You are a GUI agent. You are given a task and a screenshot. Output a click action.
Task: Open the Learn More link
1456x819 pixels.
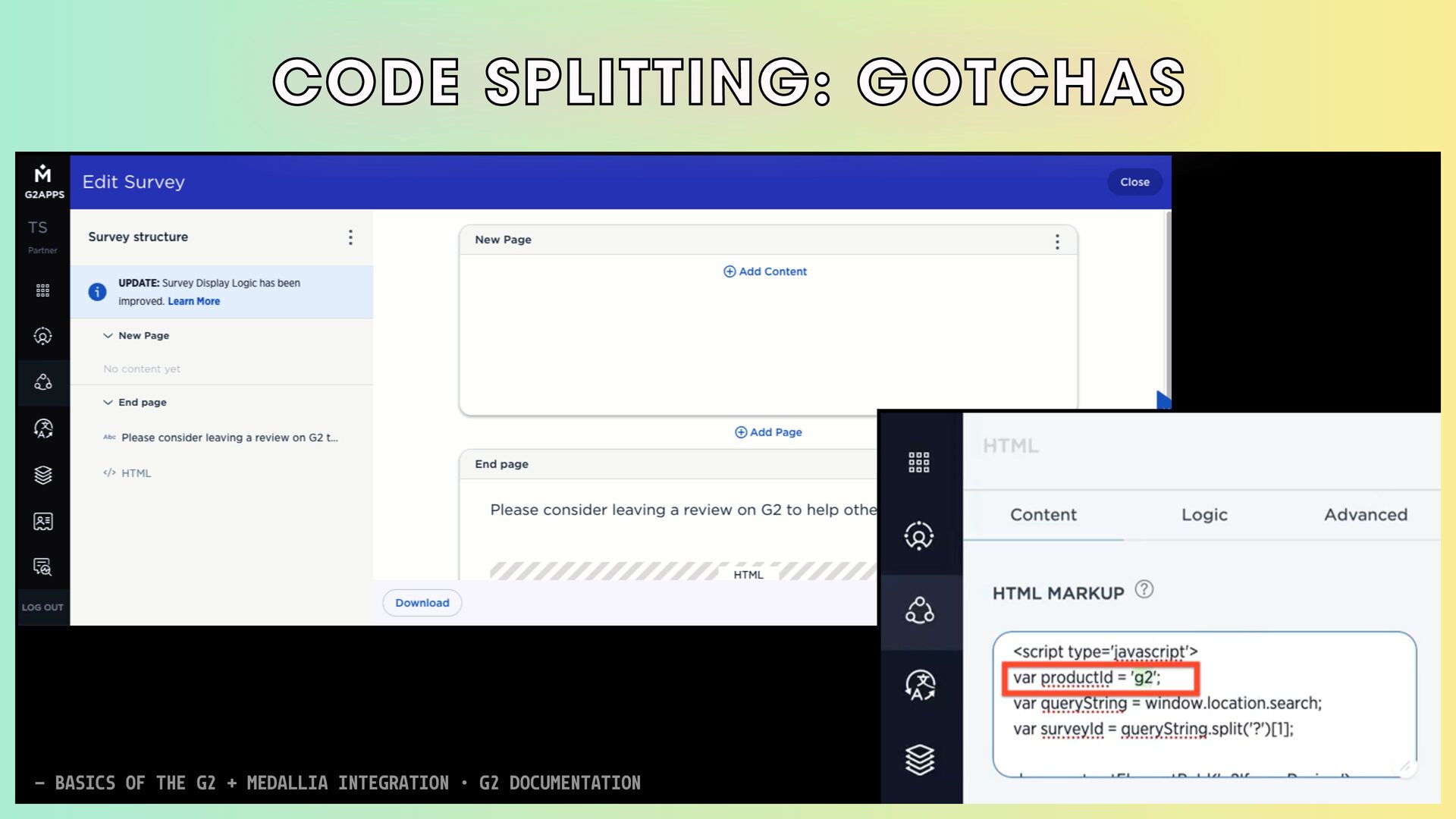pos(193,301)
